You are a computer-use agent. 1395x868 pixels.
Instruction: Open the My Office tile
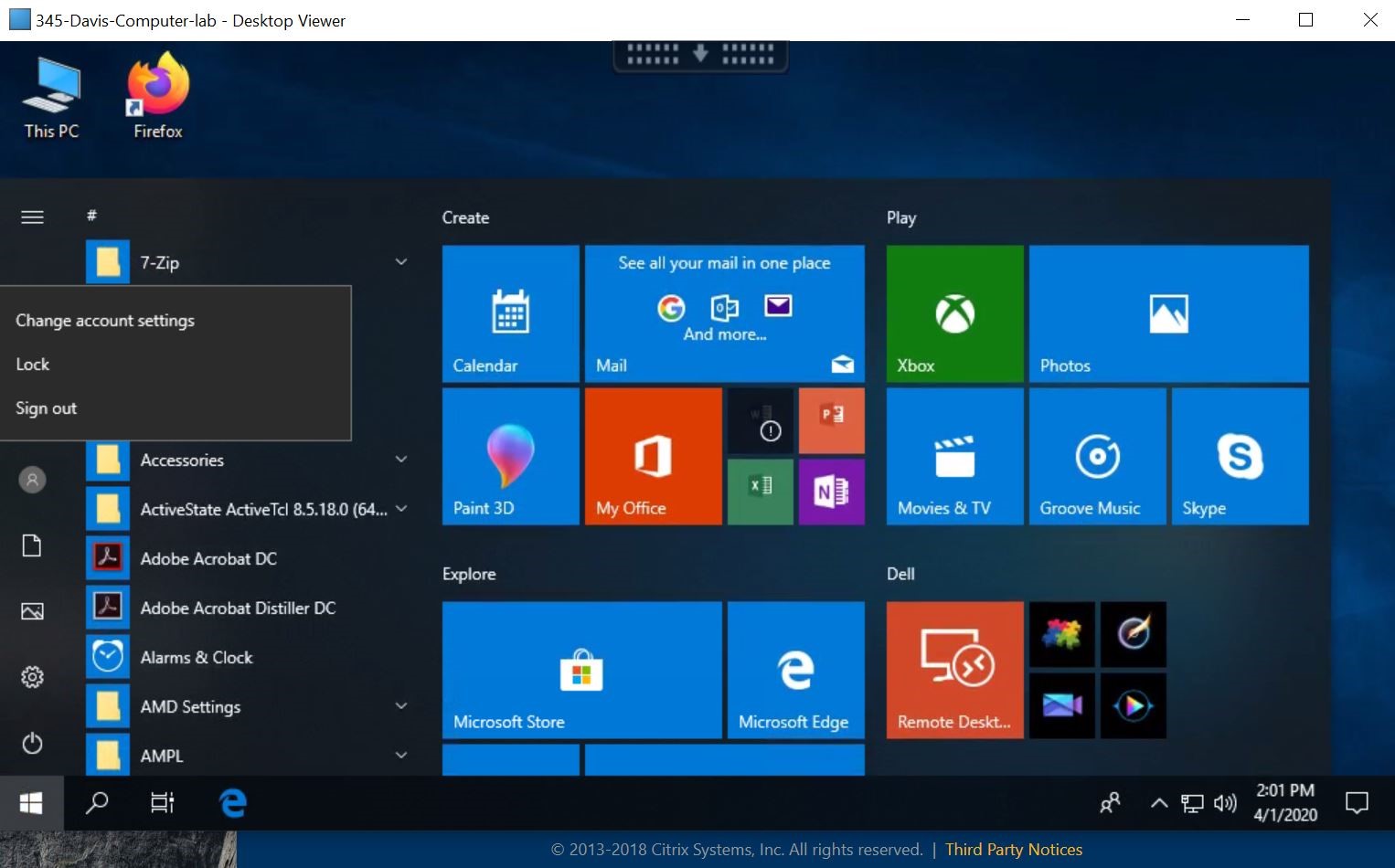point(654,456)
